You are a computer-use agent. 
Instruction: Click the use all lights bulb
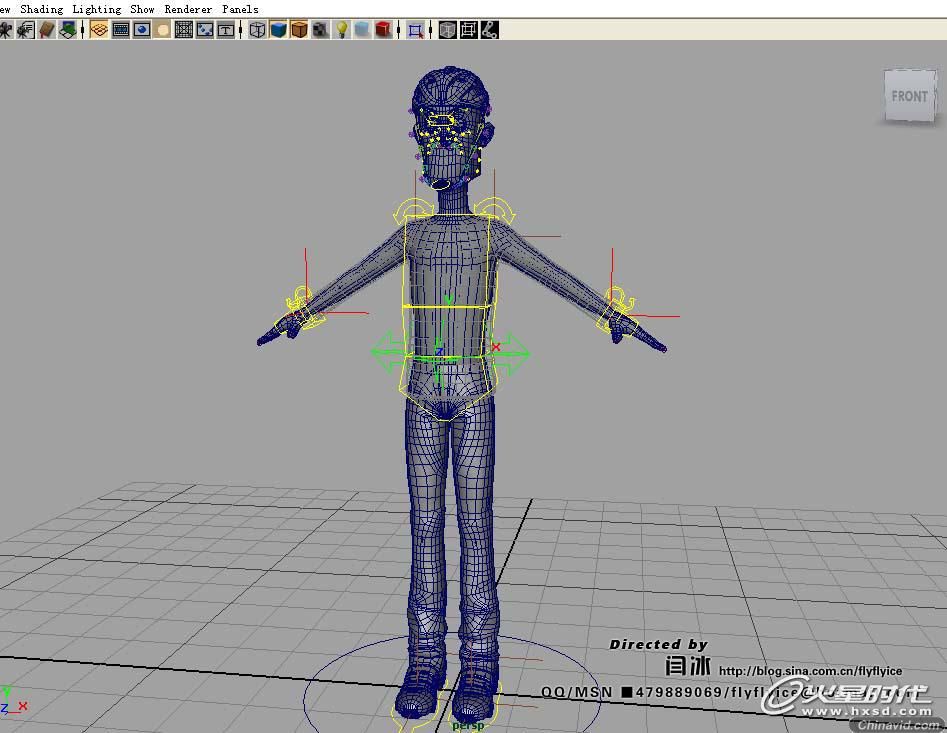[342, 30]
